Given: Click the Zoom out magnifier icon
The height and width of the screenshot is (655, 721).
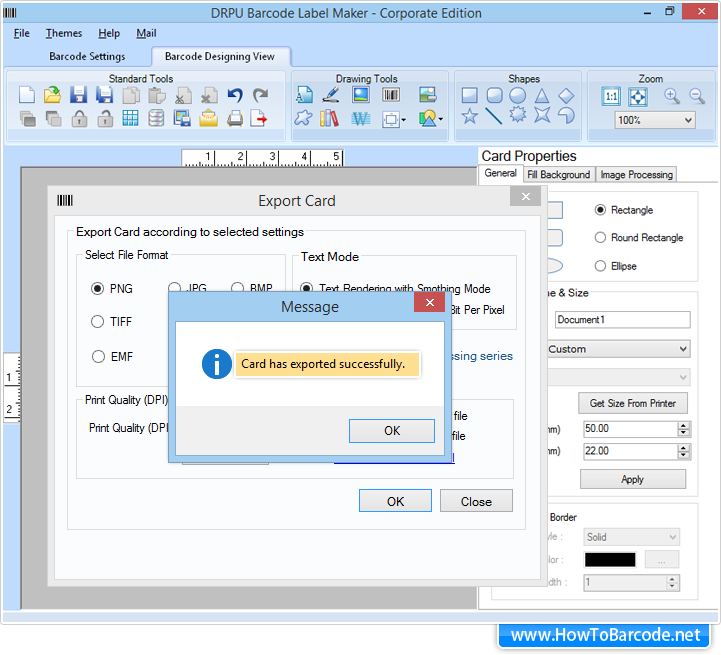Looking at the screenshot, I should (697, 96).
